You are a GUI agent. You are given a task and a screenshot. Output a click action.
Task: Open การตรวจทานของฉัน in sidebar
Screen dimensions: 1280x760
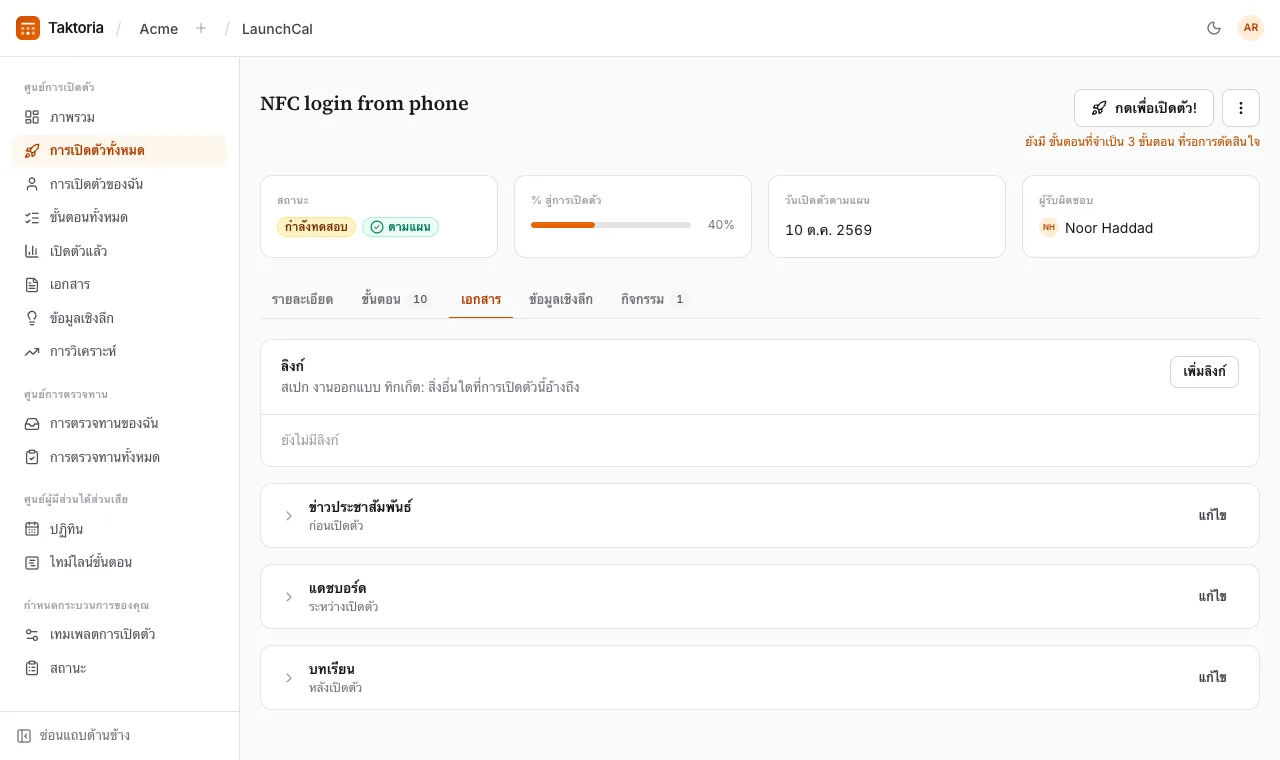point(119,424)
